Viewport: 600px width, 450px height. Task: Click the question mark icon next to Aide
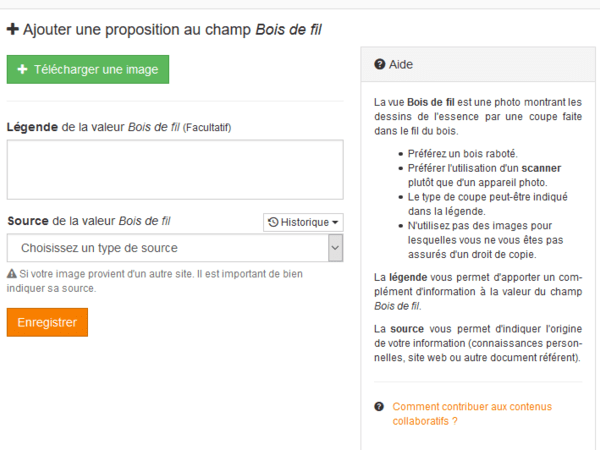pyautogui.click(x=380, y=64)
